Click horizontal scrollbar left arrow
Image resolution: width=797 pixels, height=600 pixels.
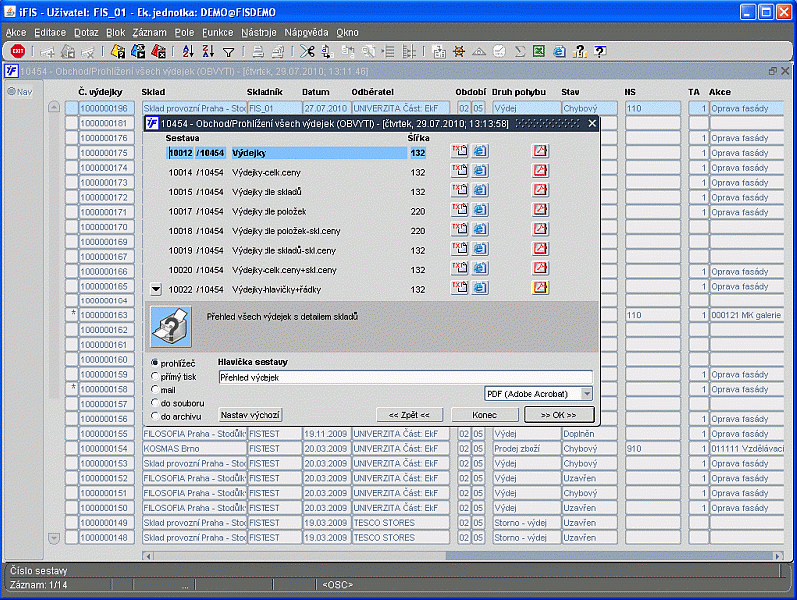(148, 556)
